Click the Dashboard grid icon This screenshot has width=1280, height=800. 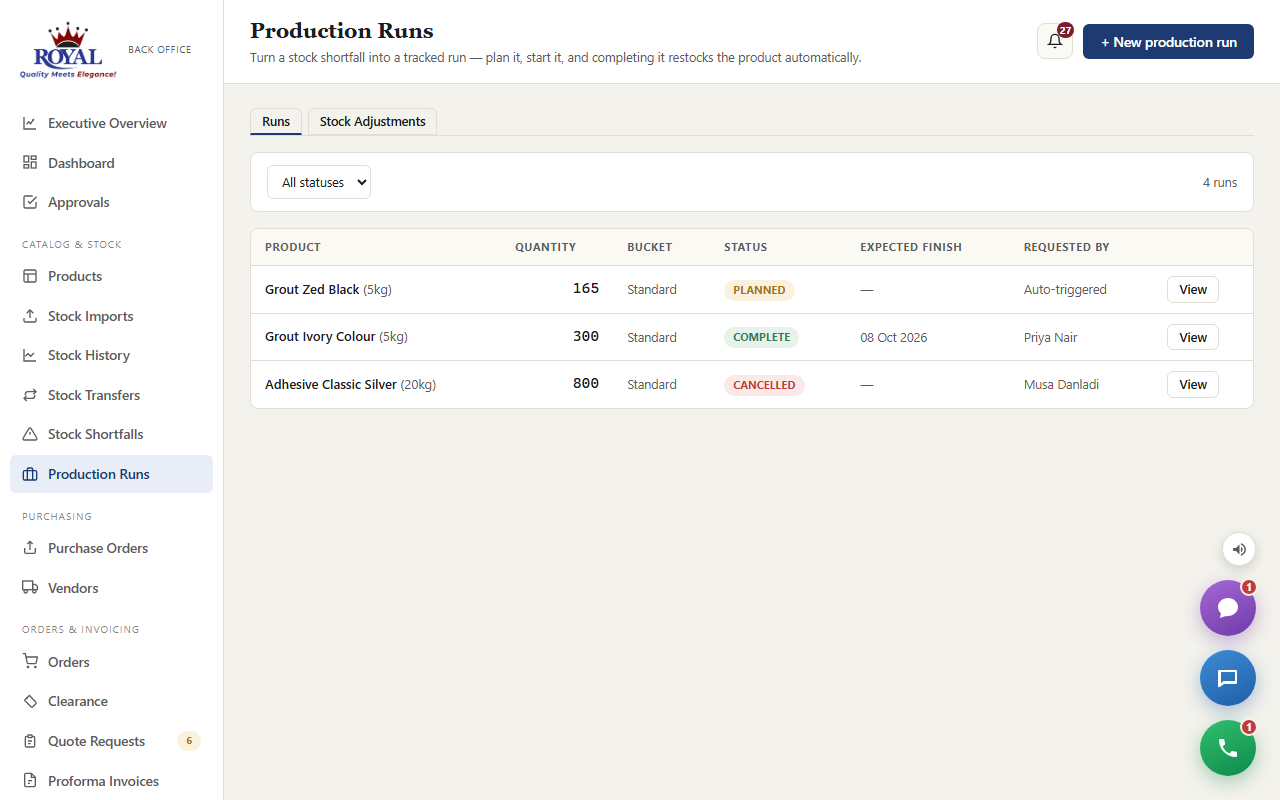click(30, 163)
